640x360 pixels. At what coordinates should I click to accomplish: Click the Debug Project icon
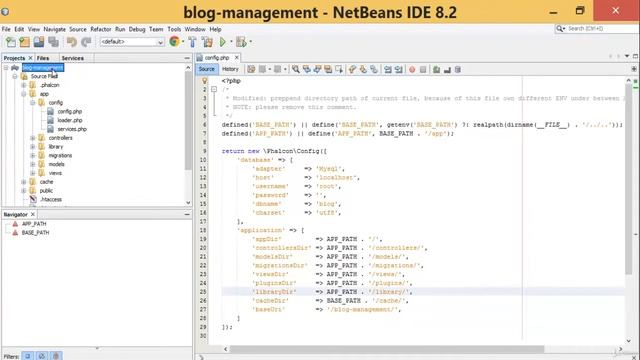(x=241, y=42)
